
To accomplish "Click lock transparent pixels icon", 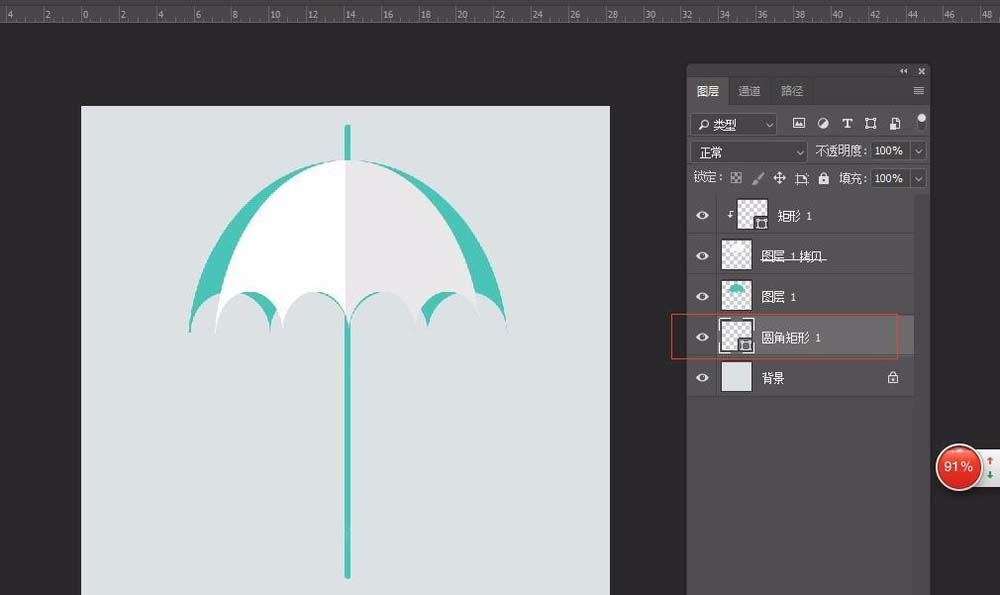I will coord(736,178).
